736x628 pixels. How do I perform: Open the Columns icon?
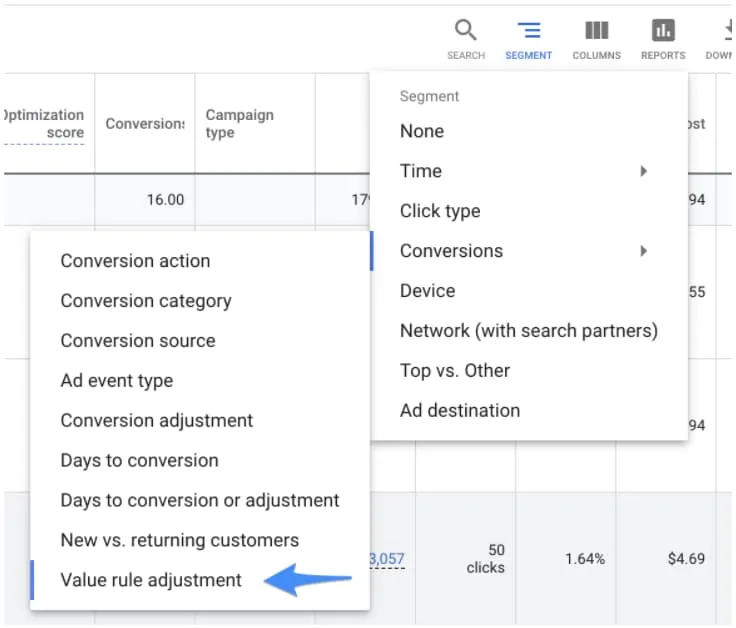pos(596,31)
